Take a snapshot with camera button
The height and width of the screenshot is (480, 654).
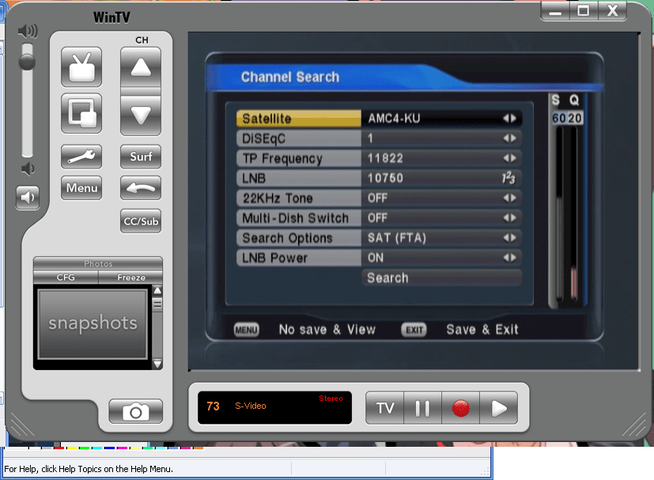pos(136,411)
